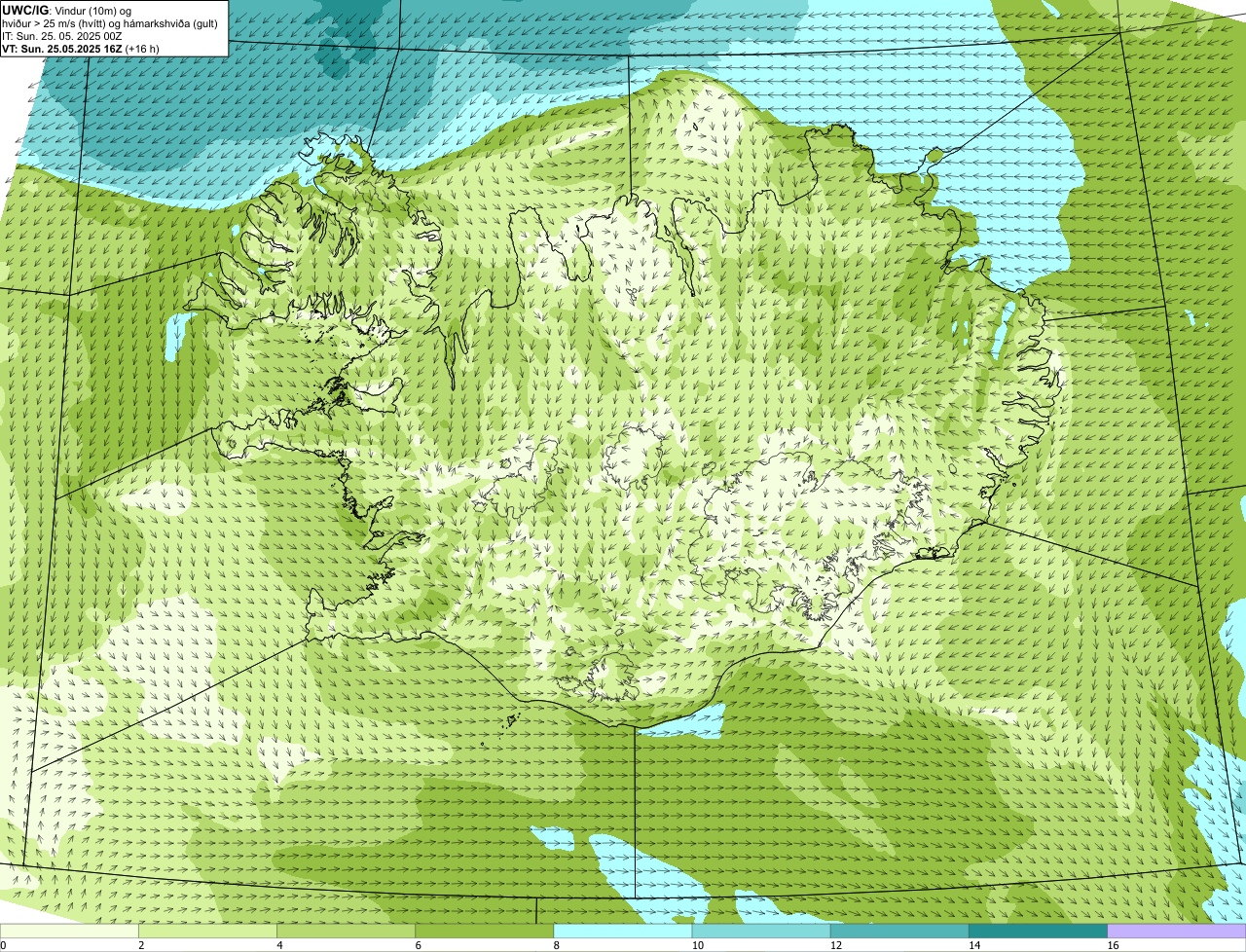Click the legend label '14'
This screenshot has width=1246, height=952.
point(973,945)
